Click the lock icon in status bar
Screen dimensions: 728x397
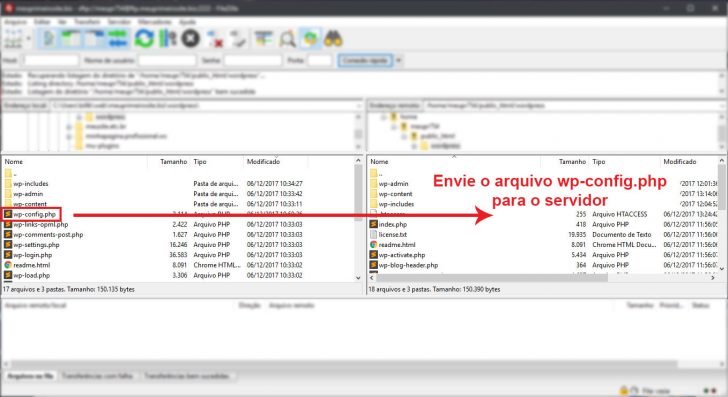[x=624, y=391]
